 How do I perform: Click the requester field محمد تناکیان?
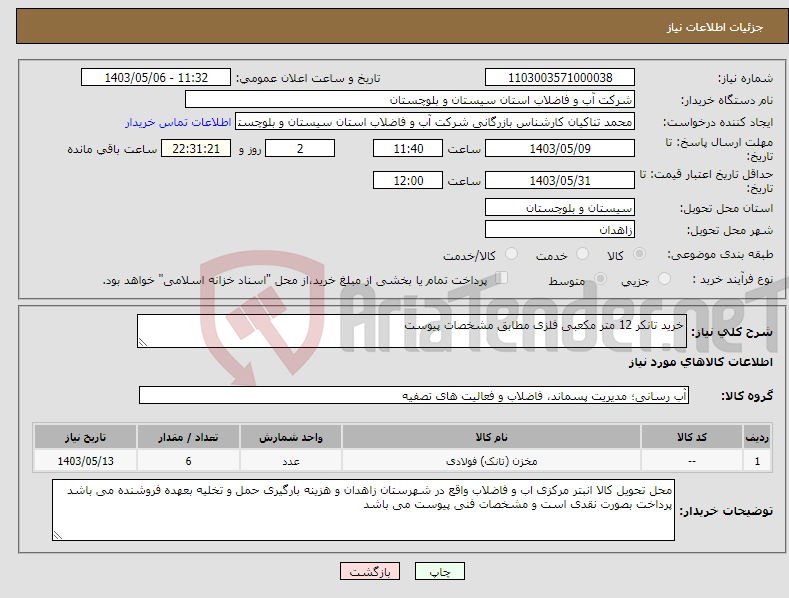435,122
